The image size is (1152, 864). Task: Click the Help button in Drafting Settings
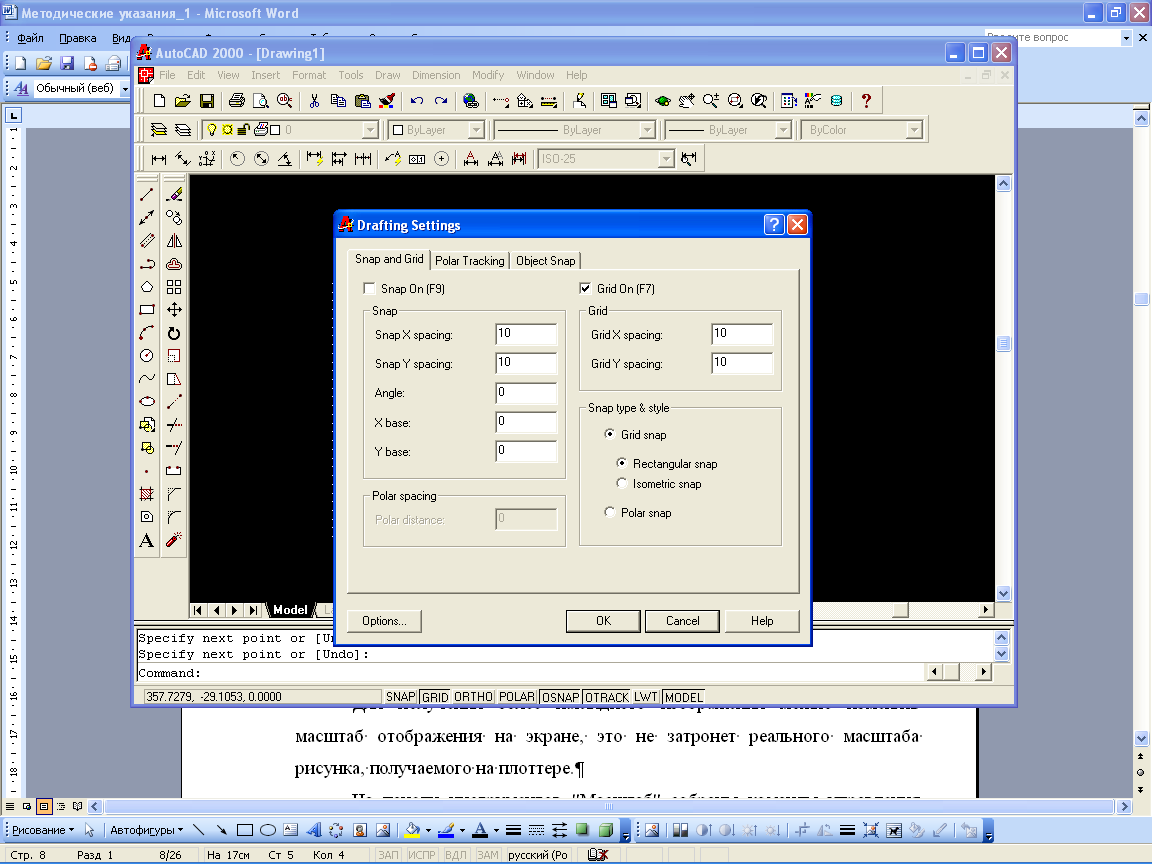coord(762,621)
